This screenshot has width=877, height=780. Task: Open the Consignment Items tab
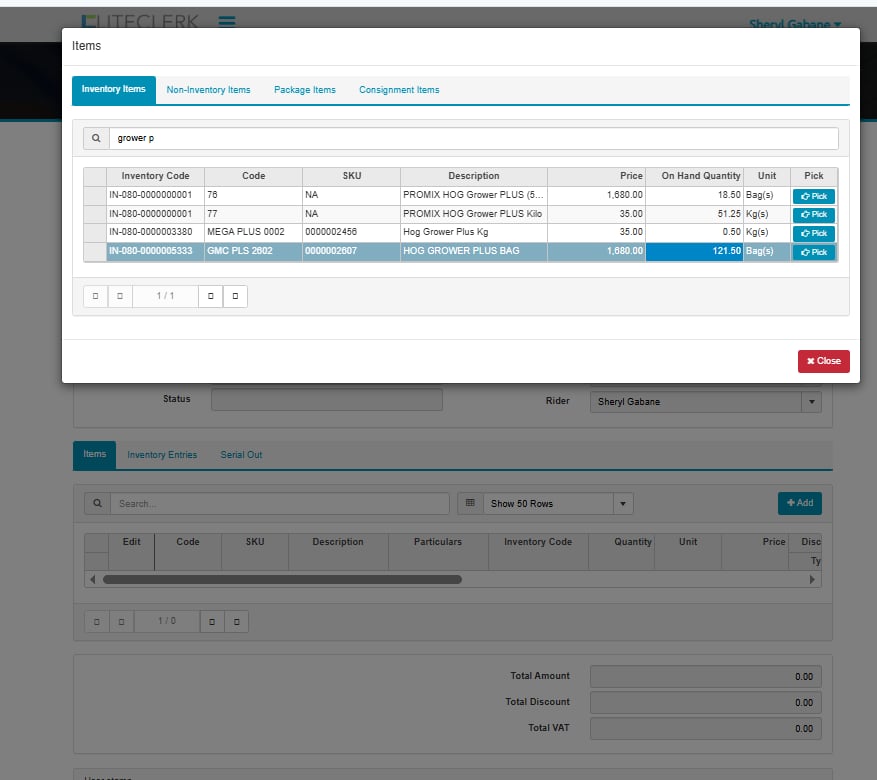point(399,90)
